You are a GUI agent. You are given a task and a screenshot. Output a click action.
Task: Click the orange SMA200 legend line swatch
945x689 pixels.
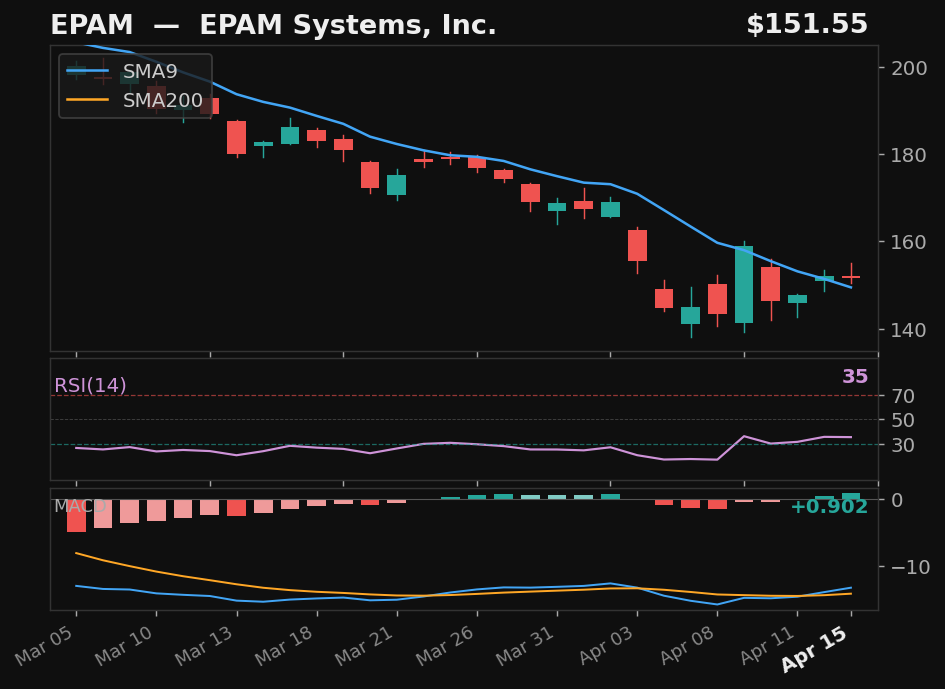pyautogui.click(x=87, y=100)
